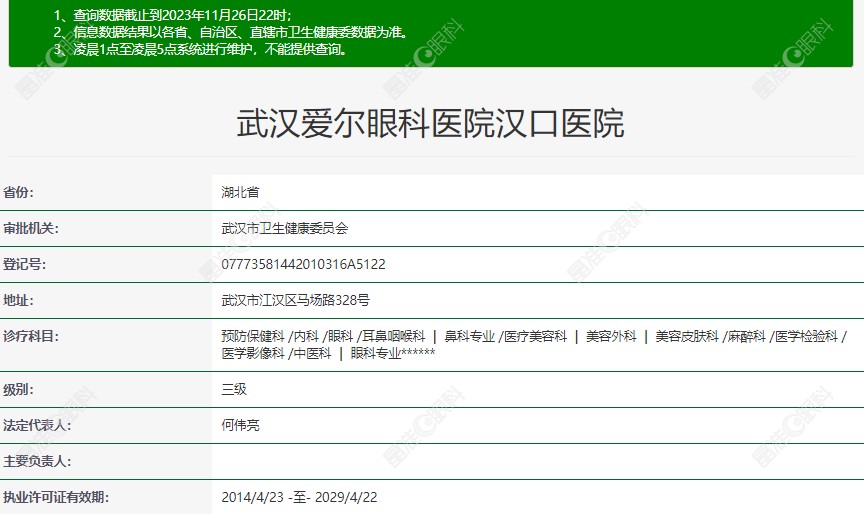Select 武汉市卫生健康委员会 approval authority text

285,228
